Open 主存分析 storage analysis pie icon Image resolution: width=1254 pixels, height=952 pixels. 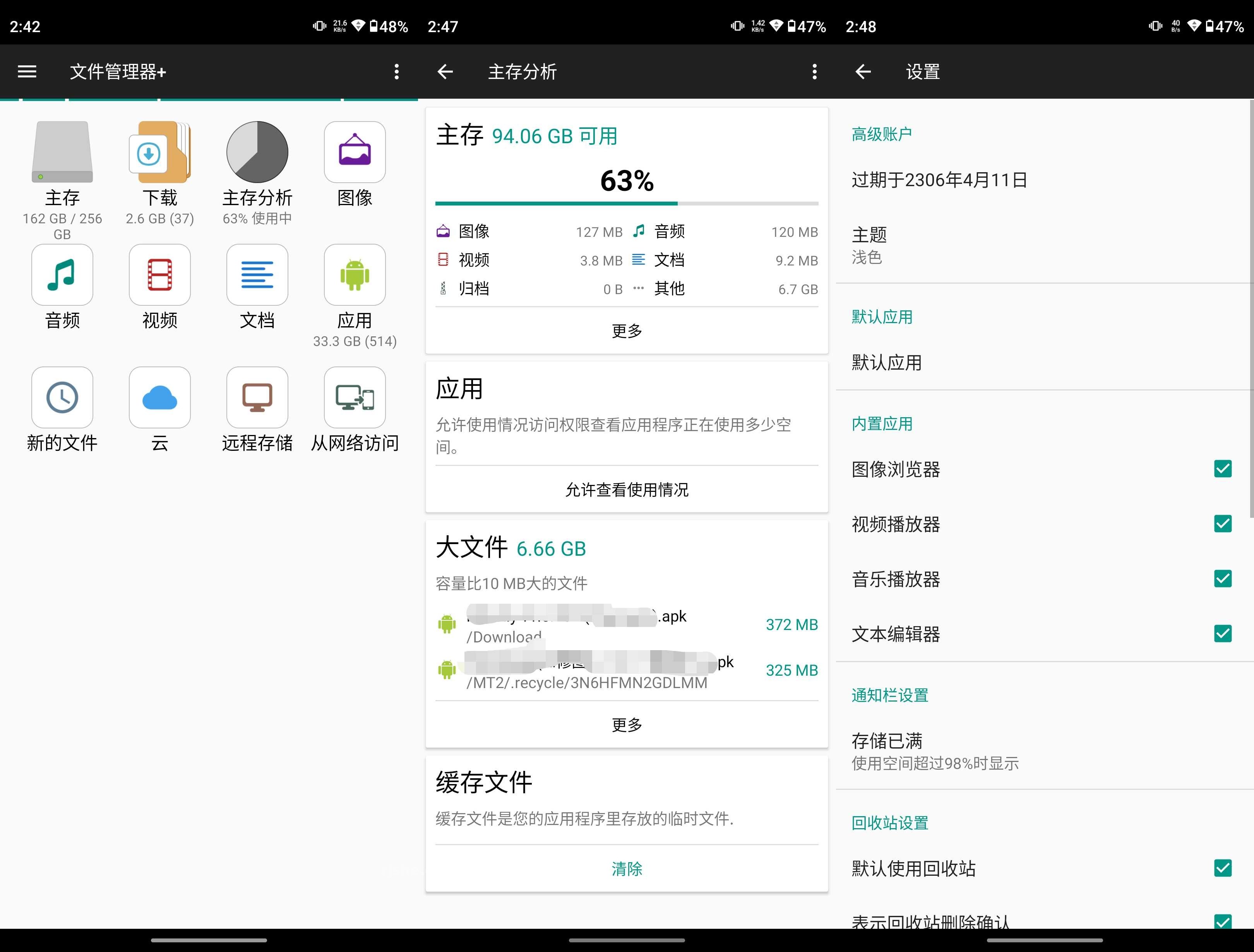coord(257,152)
